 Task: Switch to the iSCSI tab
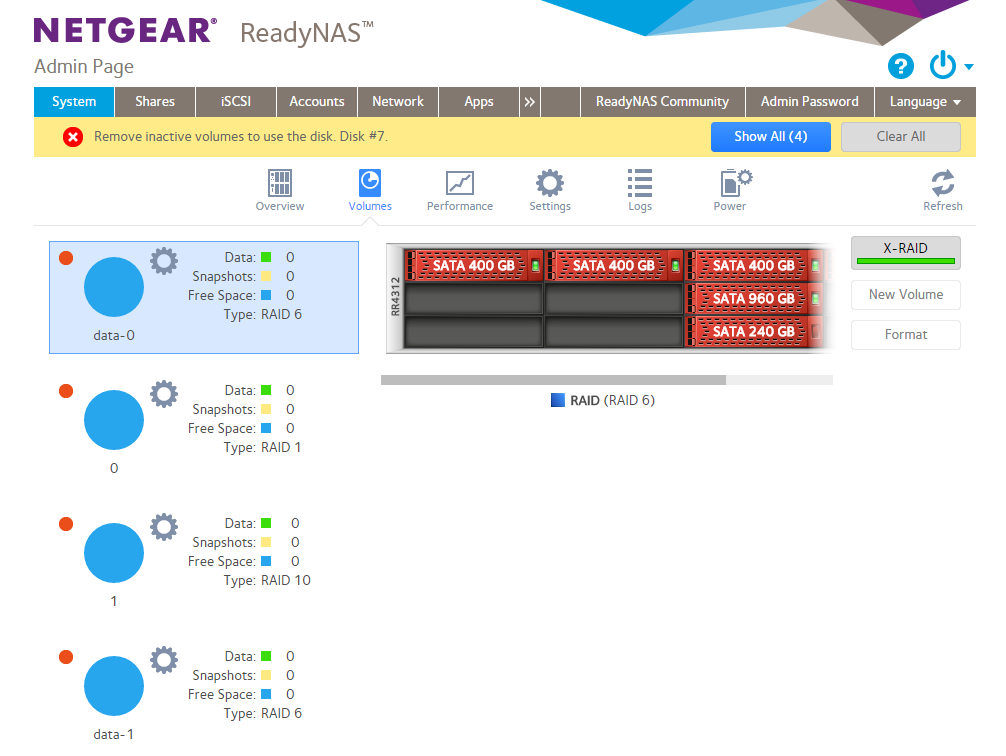click(235, 101)
